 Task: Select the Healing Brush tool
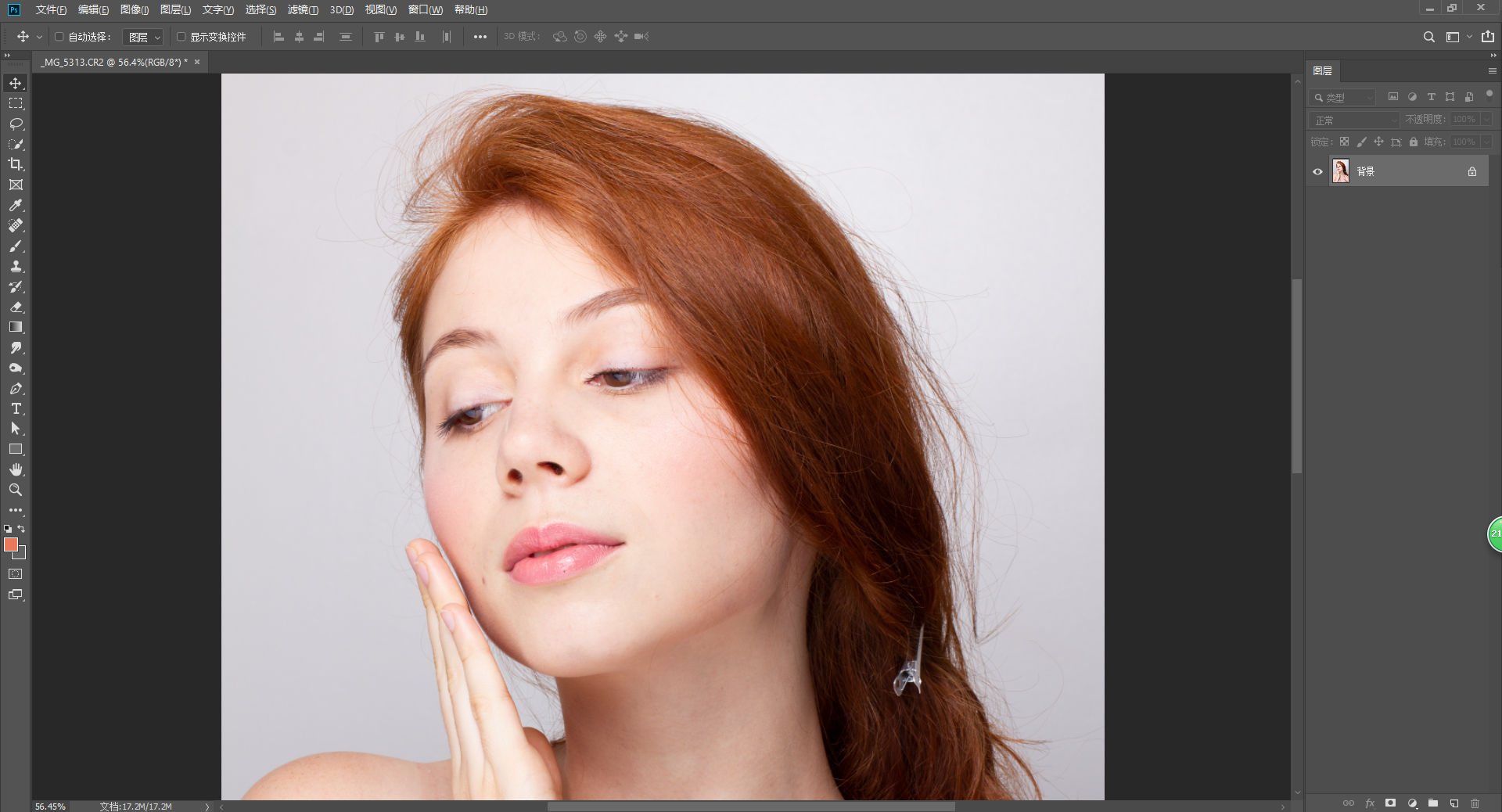tap(16, 225)
